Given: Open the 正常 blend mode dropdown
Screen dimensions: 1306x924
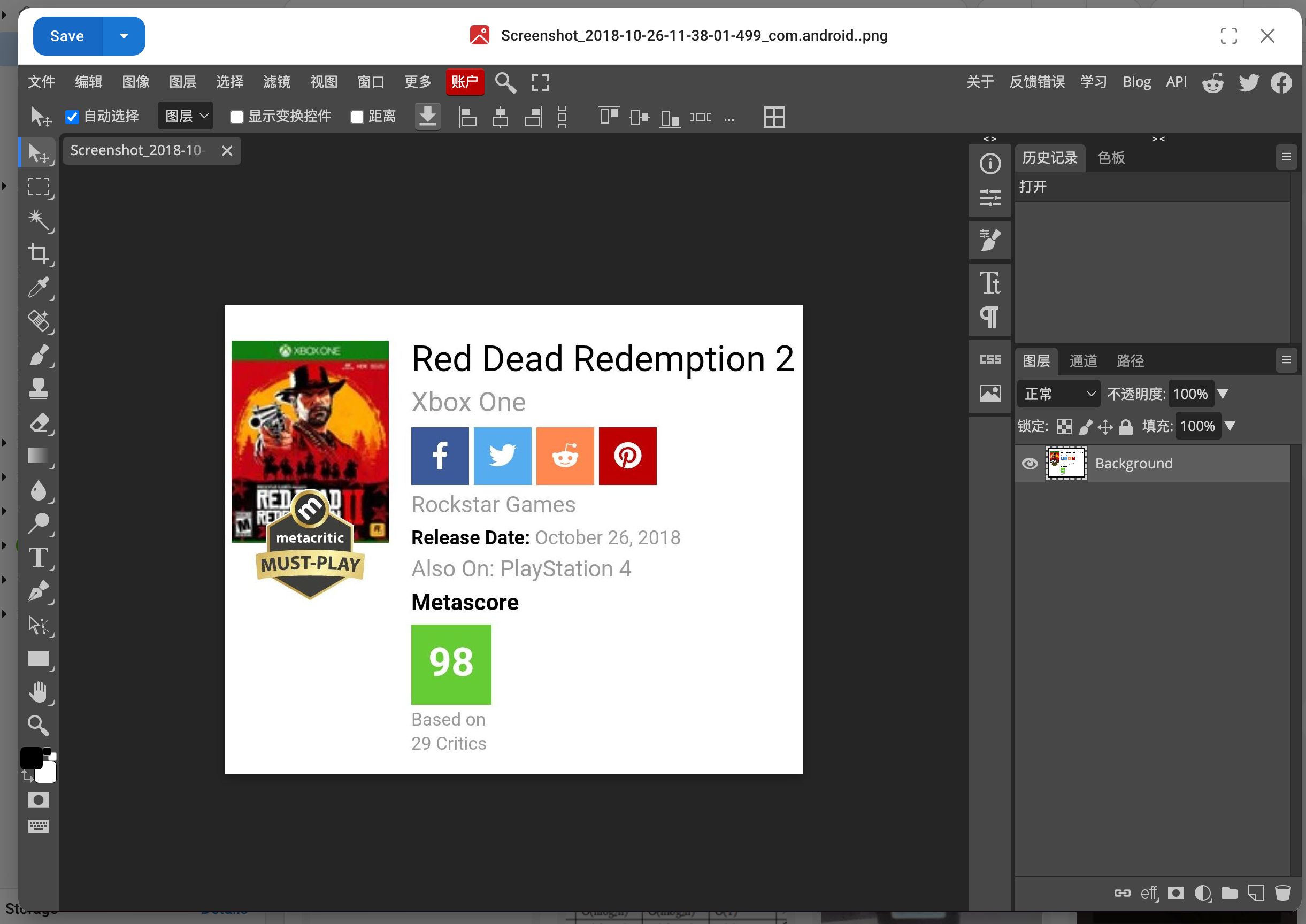Looking at the screenshot, I should point(1058,394).
